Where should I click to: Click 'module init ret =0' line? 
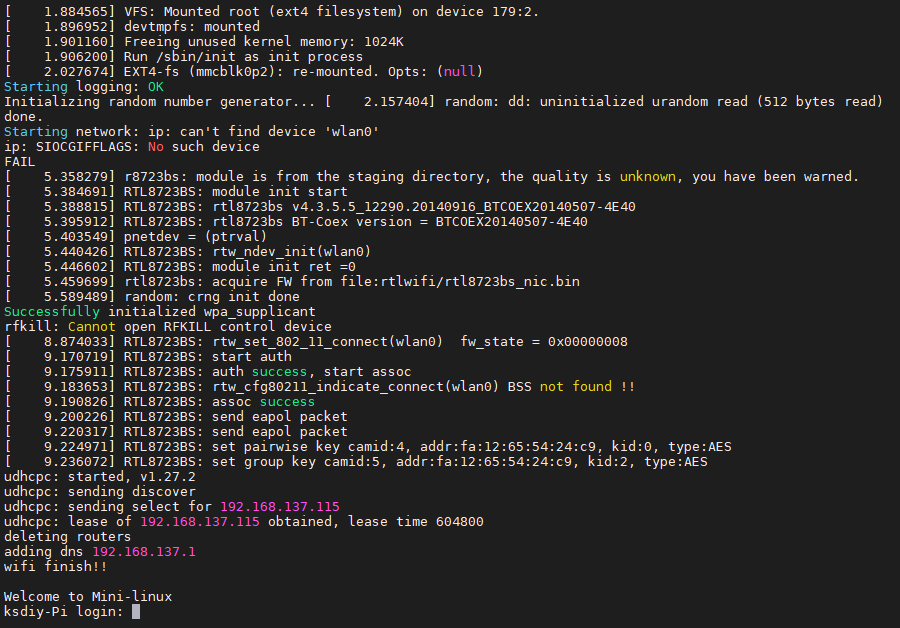tap(180, 267)
